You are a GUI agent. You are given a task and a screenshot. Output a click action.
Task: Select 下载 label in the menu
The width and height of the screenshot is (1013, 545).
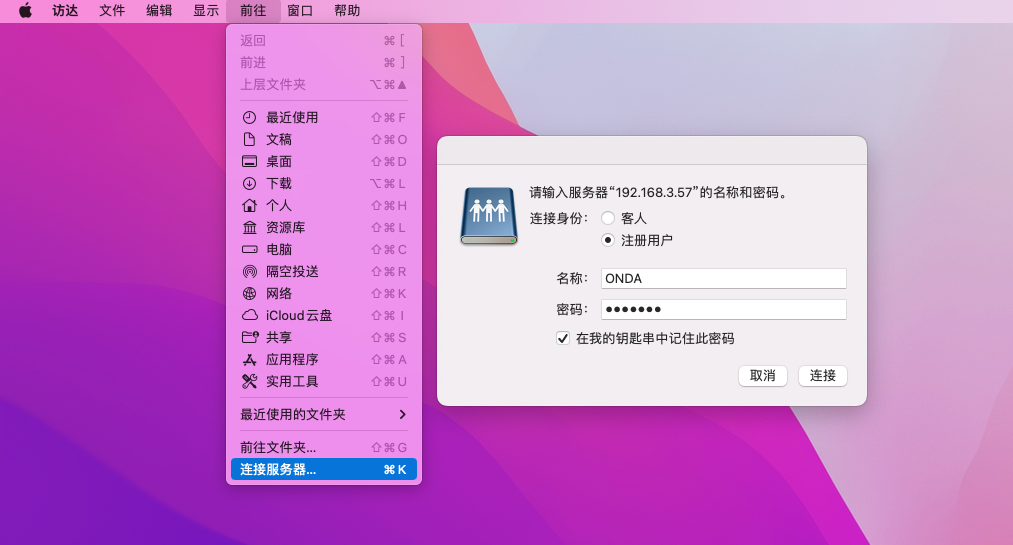[279, 183]
